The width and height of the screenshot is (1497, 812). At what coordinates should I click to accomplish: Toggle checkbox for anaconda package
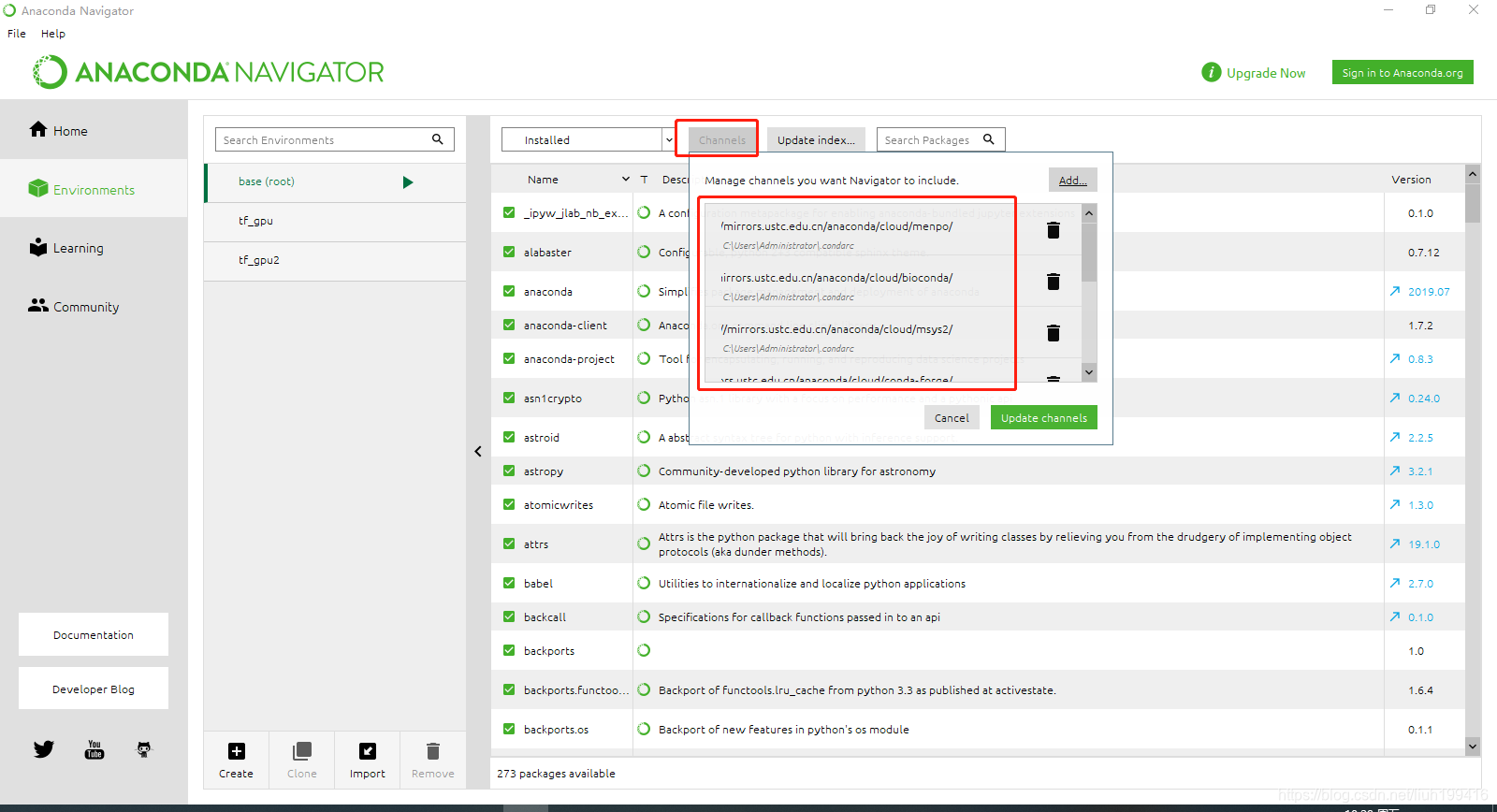(509, 291)
